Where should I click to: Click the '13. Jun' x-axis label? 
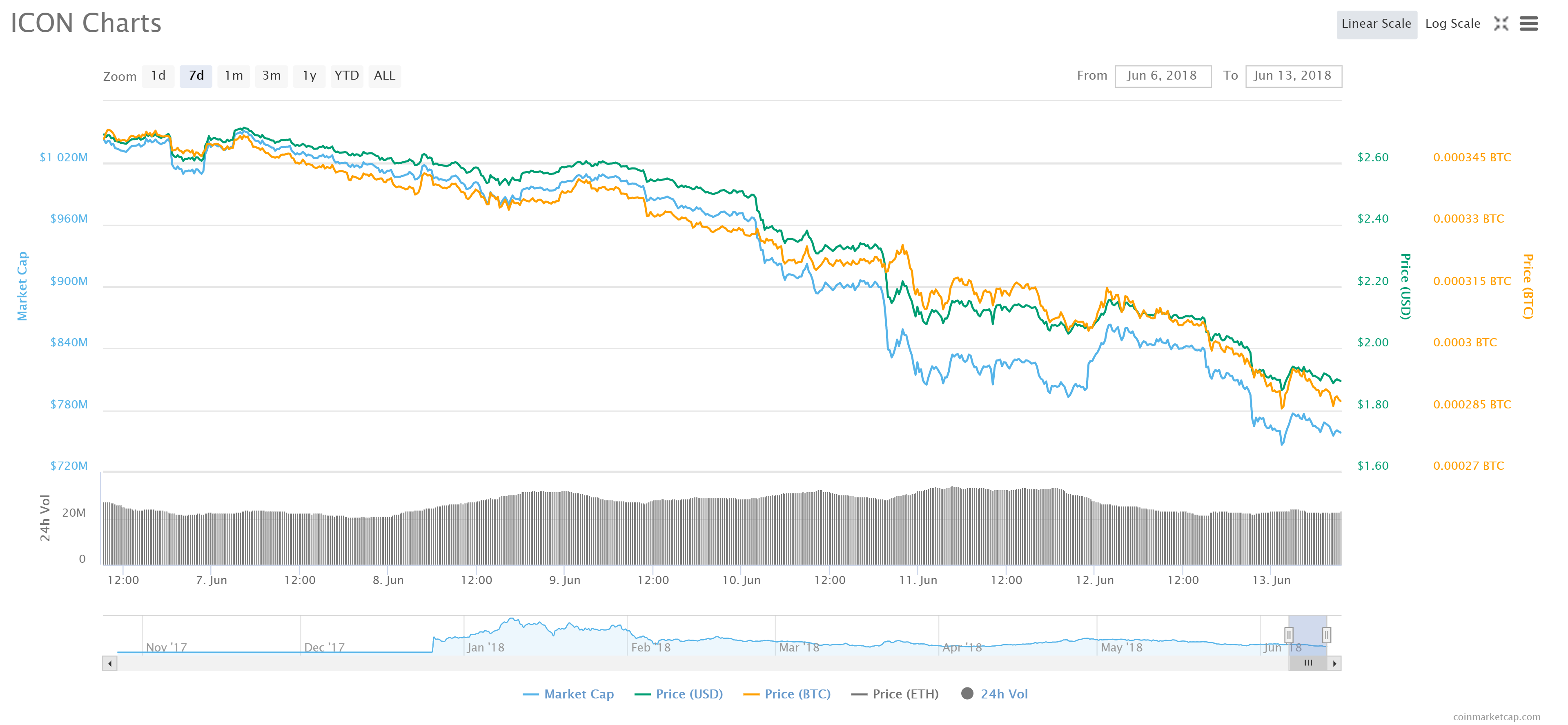point(1271,580)
